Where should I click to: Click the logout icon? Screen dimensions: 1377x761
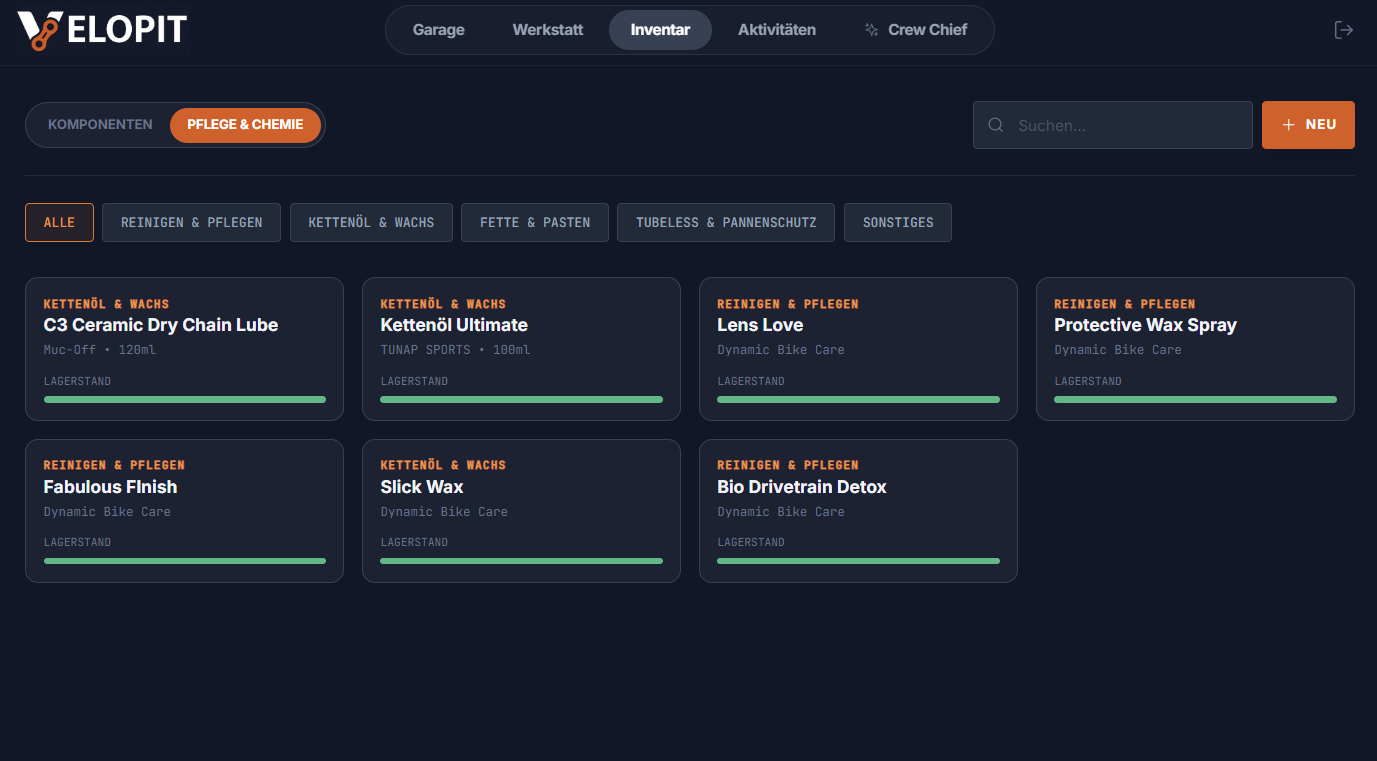pos(1344,30)
